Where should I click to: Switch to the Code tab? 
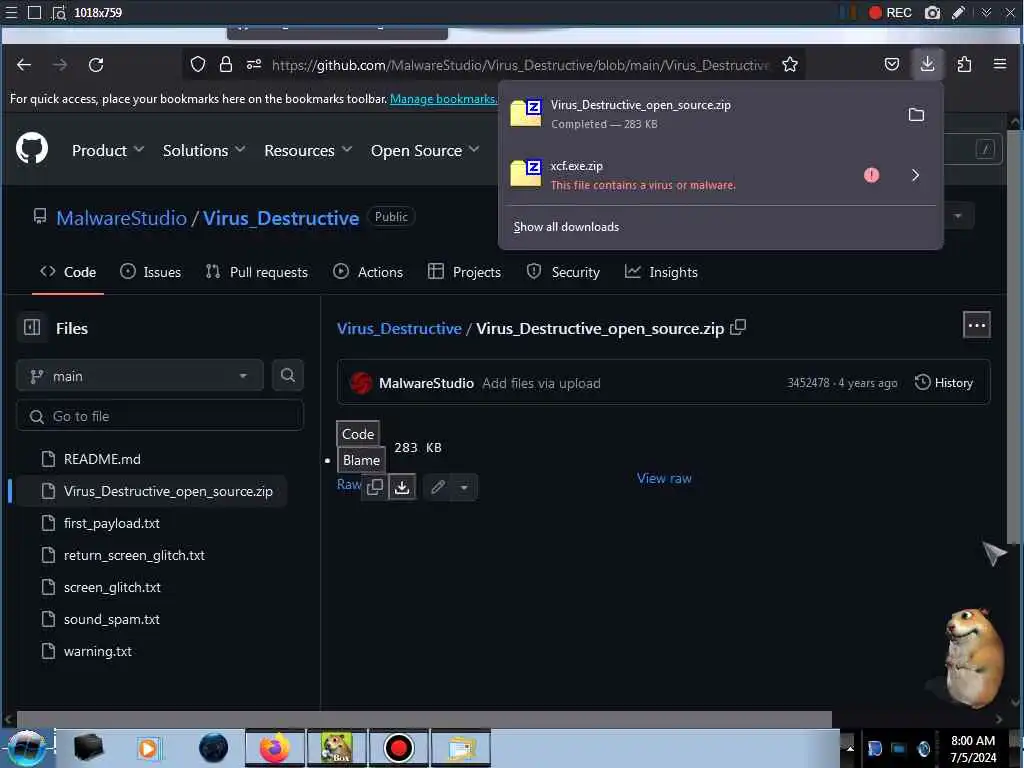click(x=68, y=272)
